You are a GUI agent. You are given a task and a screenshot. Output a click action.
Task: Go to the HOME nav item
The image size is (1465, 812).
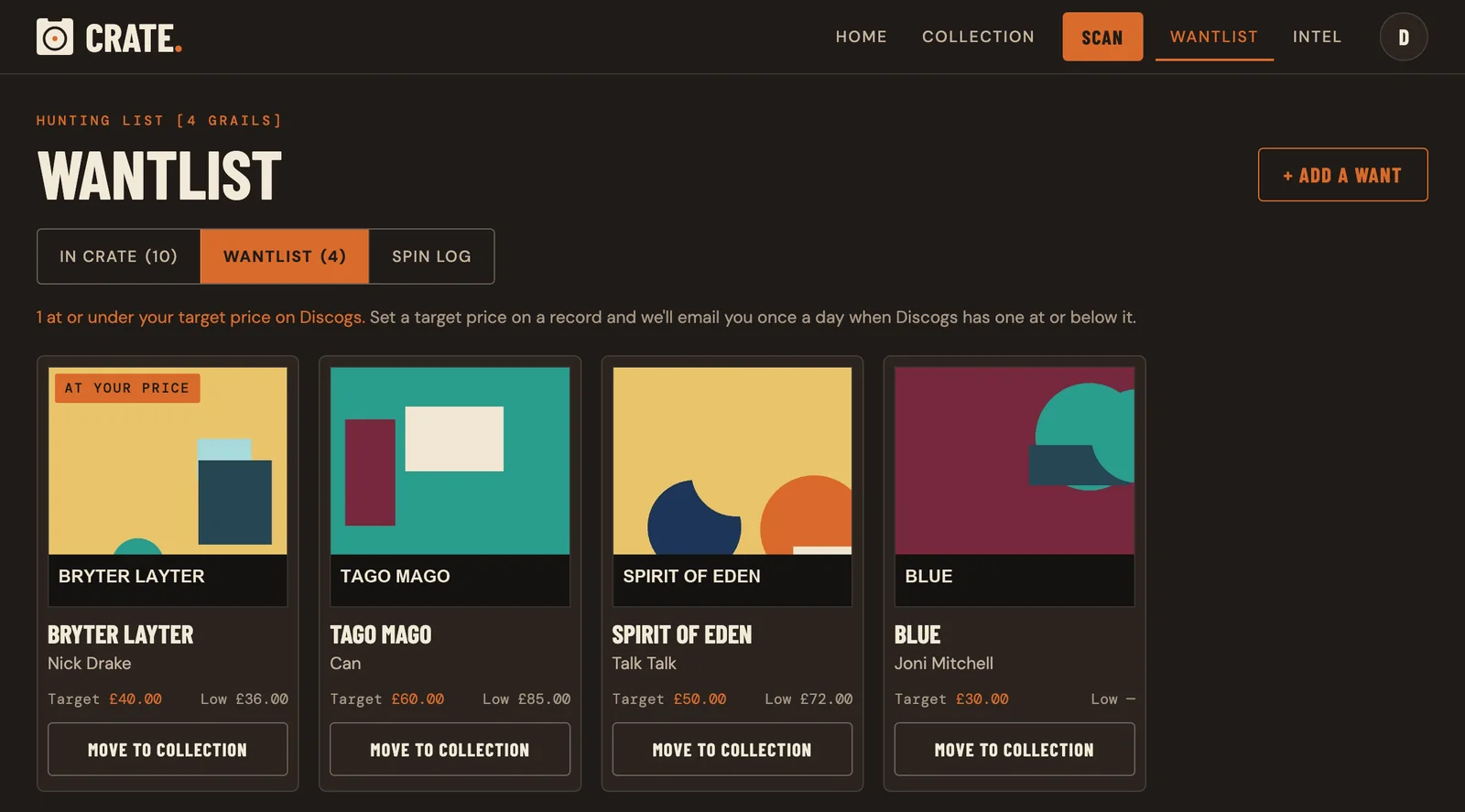point(861,37)
